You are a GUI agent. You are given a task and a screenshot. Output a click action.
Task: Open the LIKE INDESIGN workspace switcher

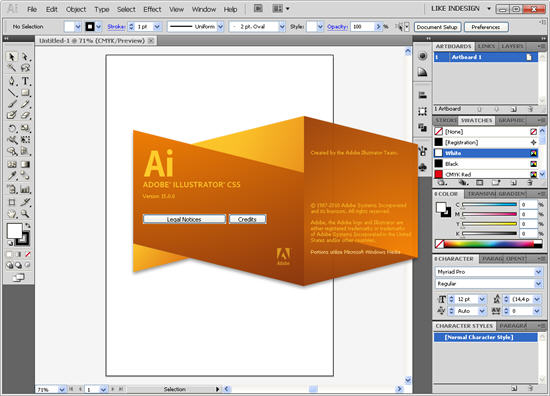pyautogui.click(x=461, y=8)
